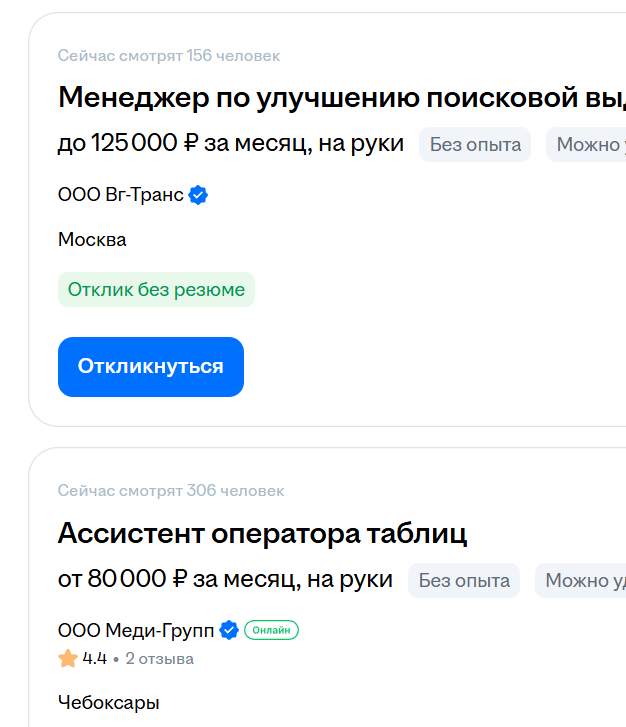Click the 2 отзыва reviews link

[159, 659]
